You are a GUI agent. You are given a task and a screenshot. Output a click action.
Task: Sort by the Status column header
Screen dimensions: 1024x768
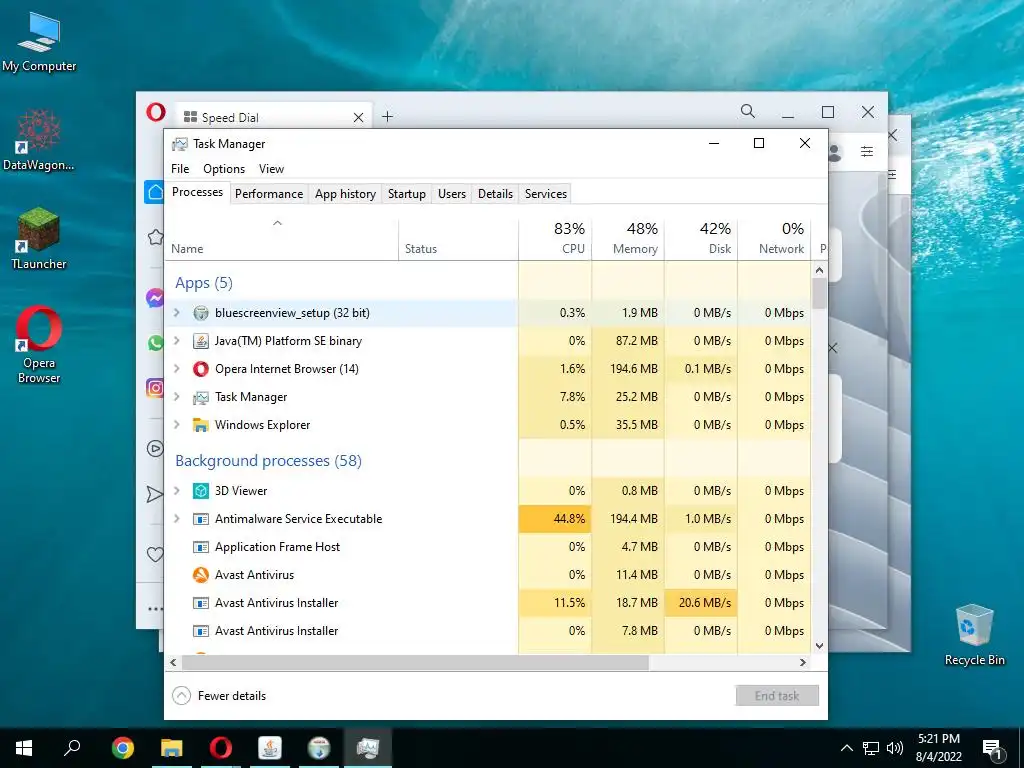pos(458,239)
